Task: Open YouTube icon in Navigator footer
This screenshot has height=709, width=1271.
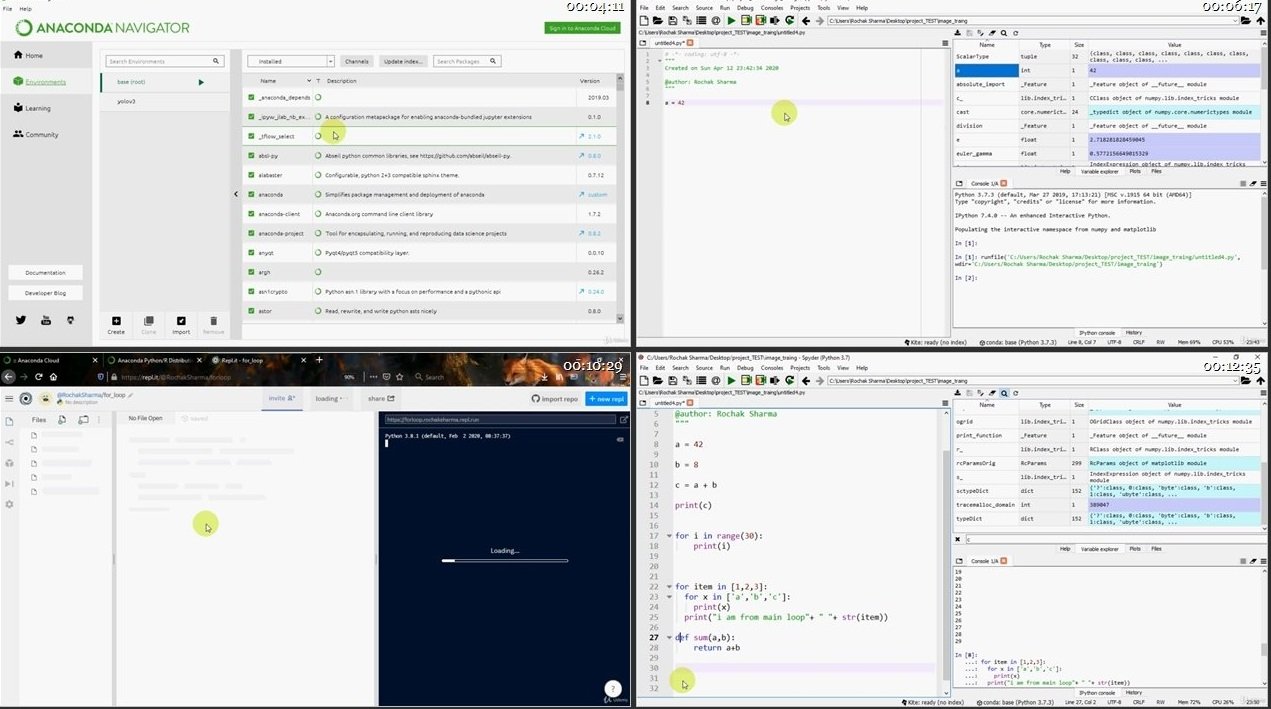Action: (46, 320)
